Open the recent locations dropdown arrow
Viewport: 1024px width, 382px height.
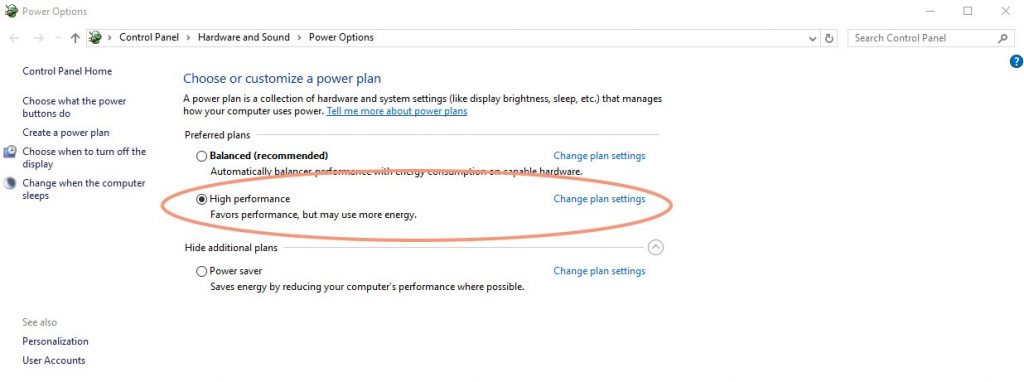click(58, 38)
